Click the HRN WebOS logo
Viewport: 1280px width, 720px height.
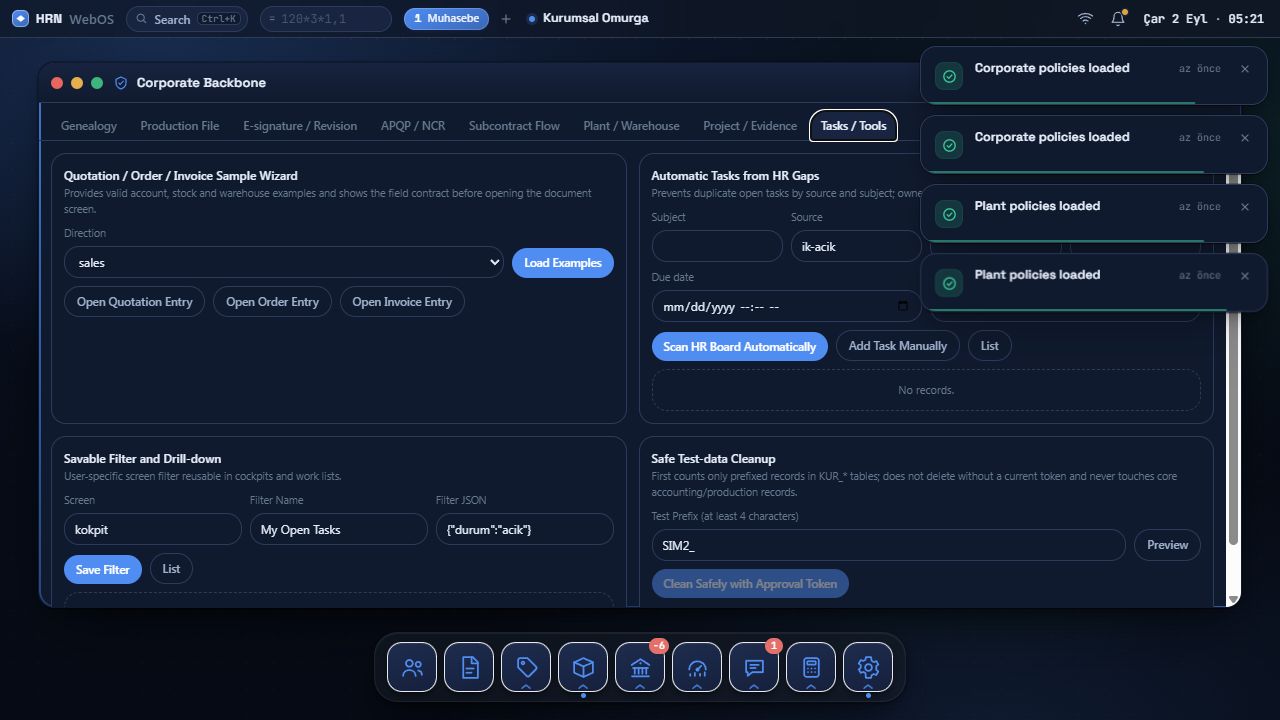[63, 19]
